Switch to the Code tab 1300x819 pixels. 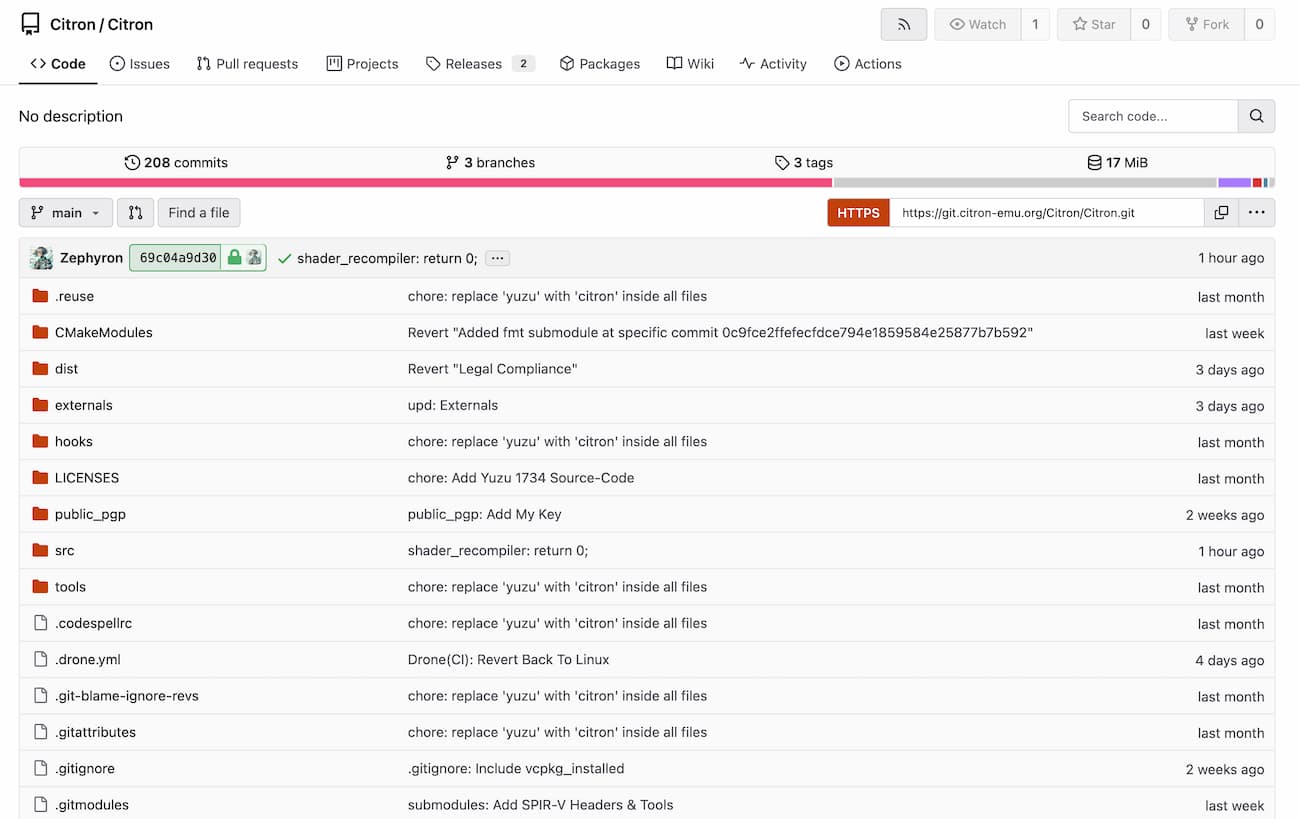pos(58,64)
